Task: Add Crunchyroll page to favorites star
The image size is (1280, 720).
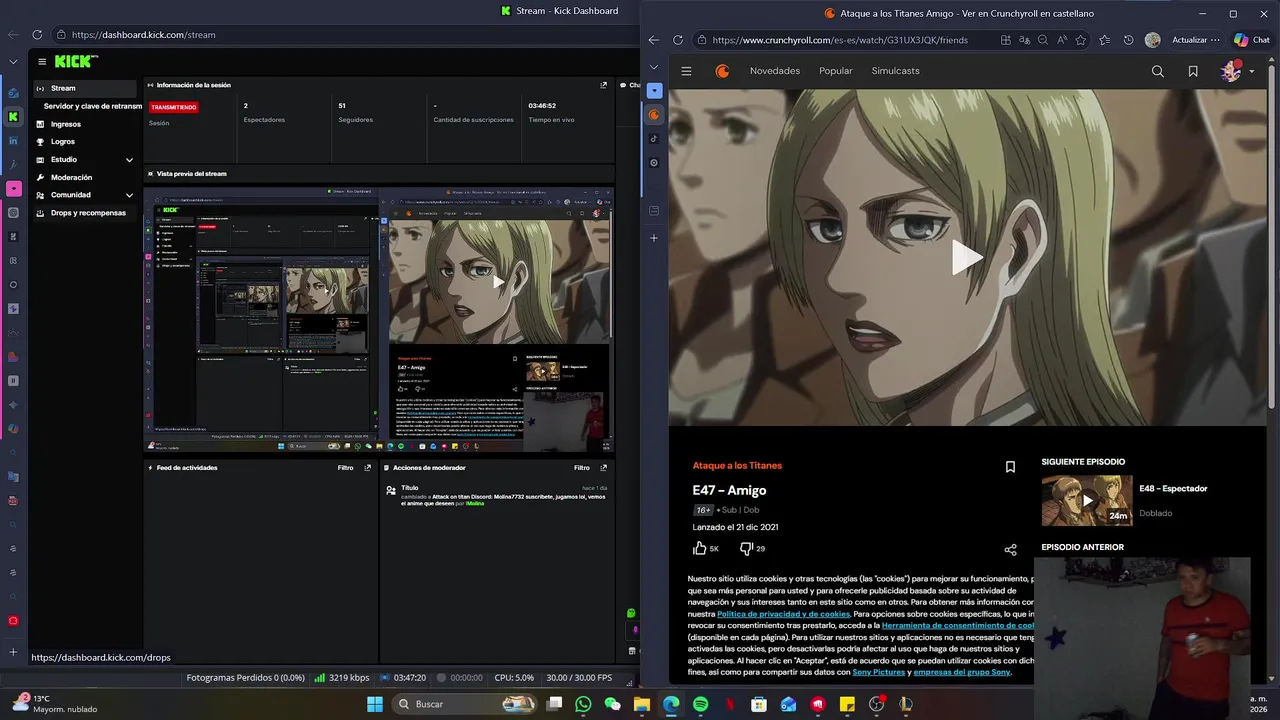Action: pos(1080,40)
